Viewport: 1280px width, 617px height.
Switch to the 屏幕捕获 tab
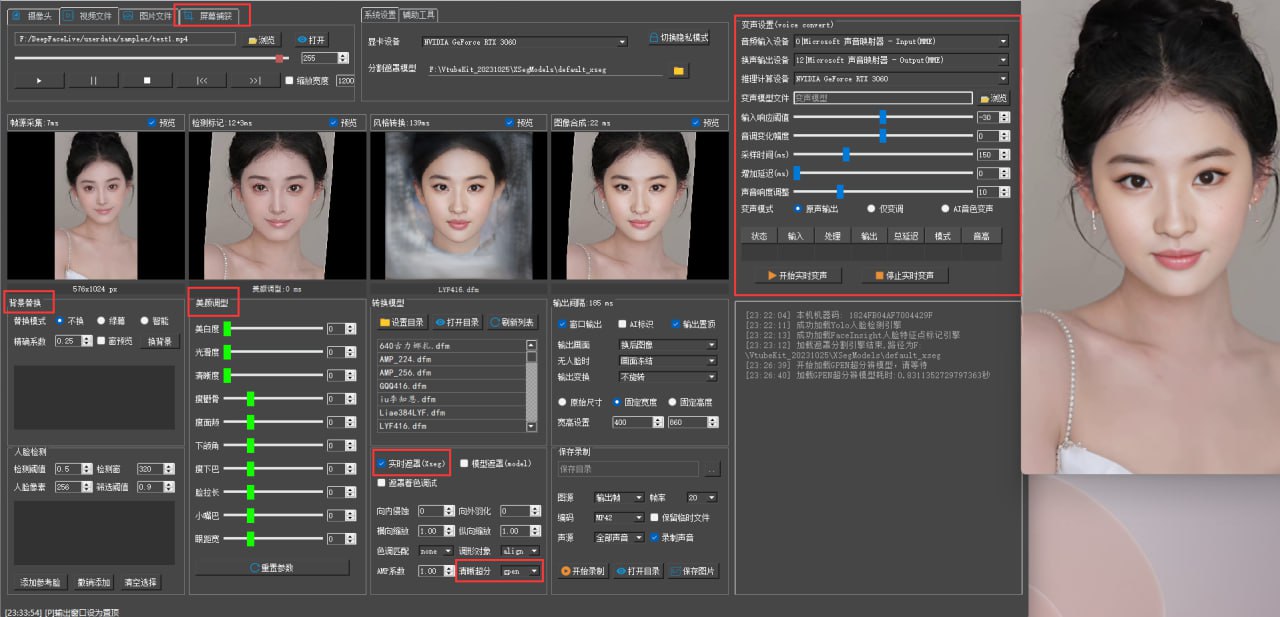point(208,16)
